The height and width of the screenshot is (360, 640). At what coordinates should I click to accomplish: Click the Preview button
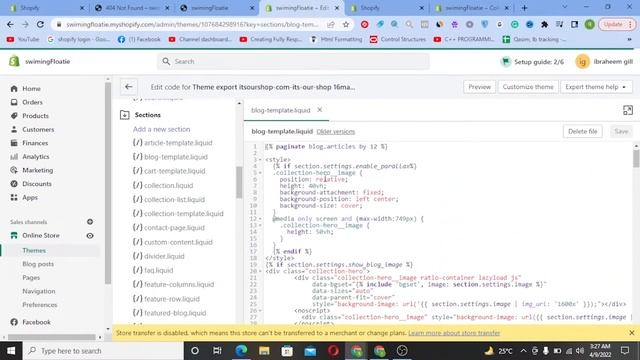[480, 87]
